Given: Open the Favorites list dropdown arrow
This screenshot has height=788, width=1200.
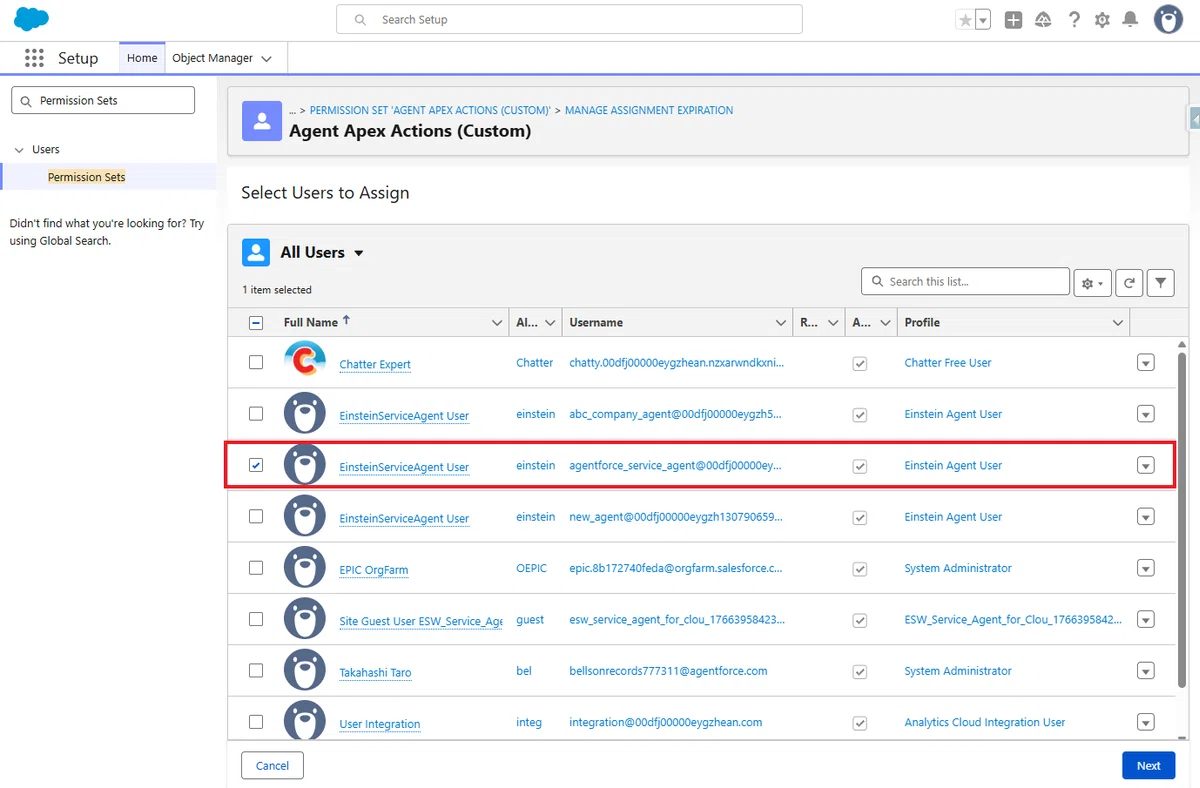Looking at the screenshot, I should point(983,20).
